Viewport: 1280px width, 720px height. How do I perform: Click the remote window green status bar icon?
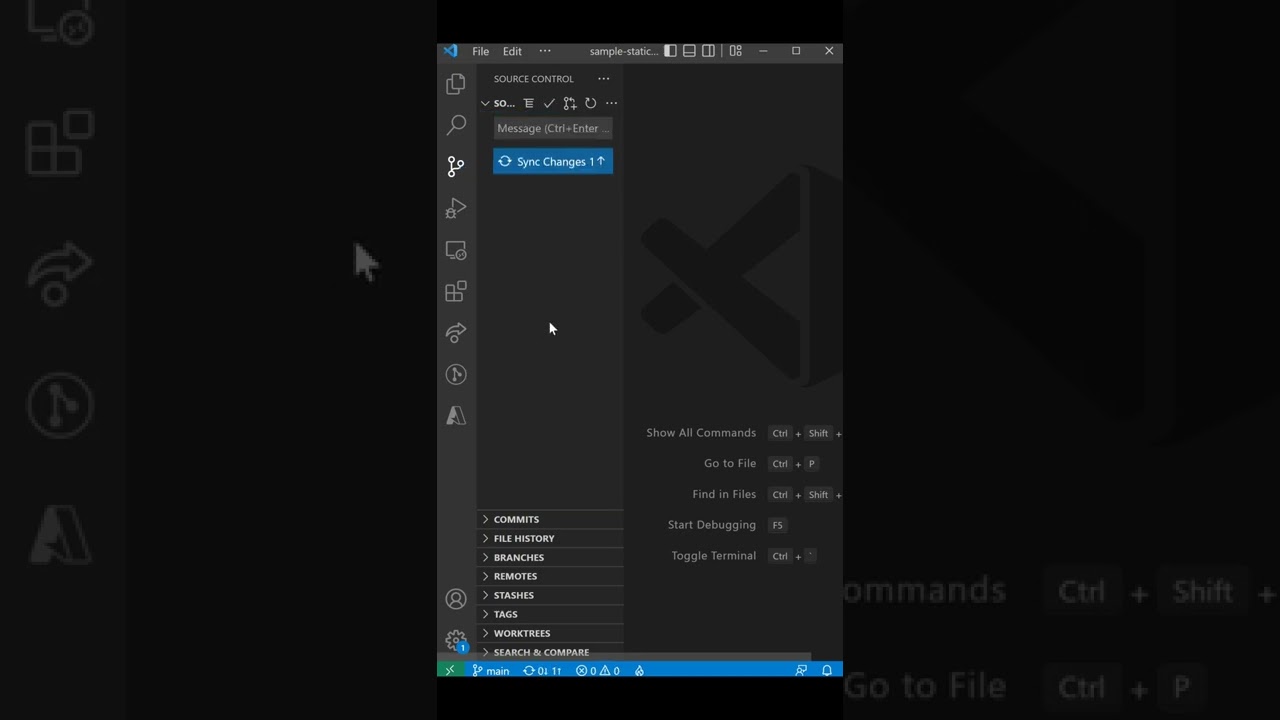(x=450, y=670)
